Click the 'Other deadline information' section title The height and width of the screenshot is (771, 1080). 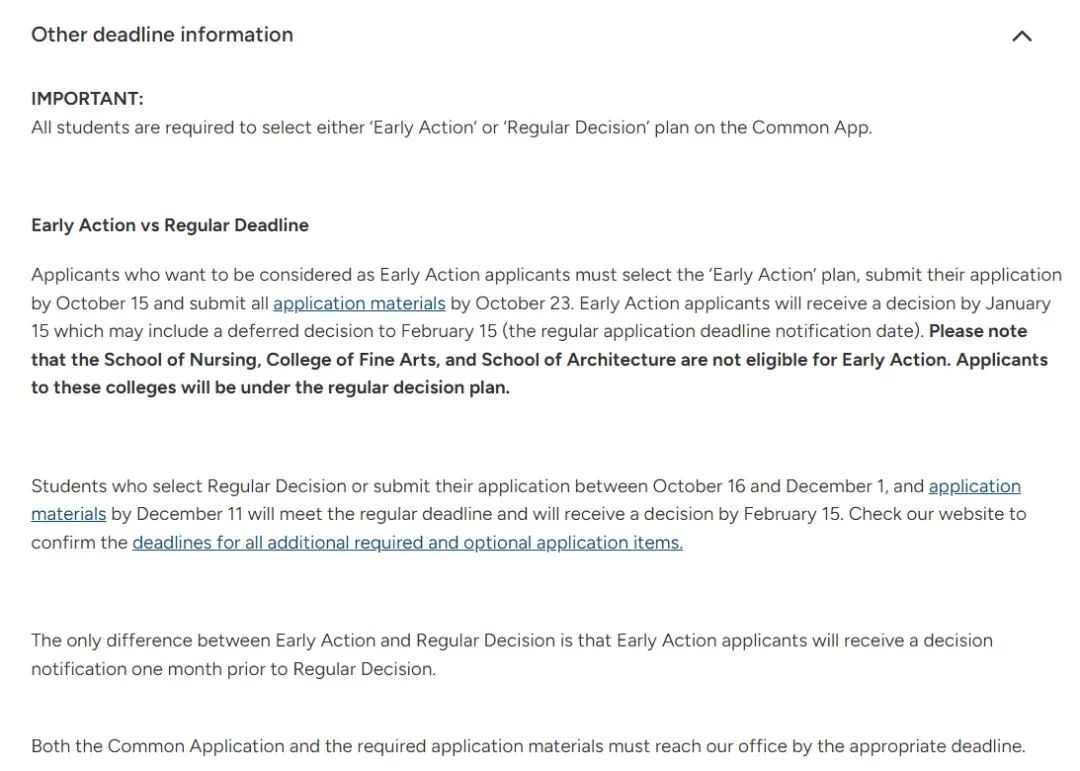(162, 35)
